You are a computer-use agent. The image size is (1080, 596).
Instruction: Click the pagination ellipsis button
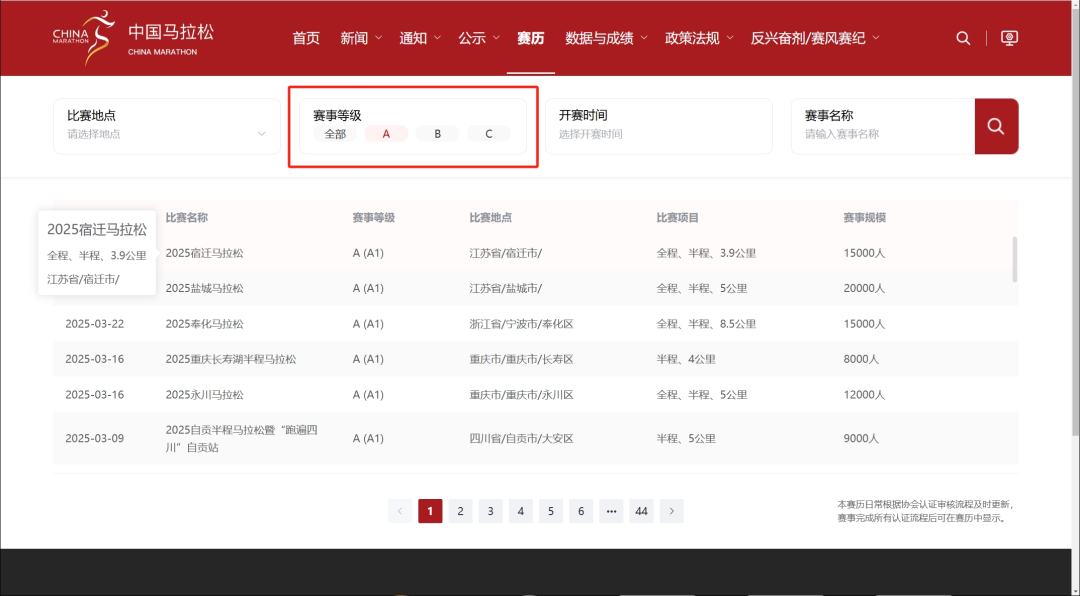pyautogui.click(x=611, y=511)
